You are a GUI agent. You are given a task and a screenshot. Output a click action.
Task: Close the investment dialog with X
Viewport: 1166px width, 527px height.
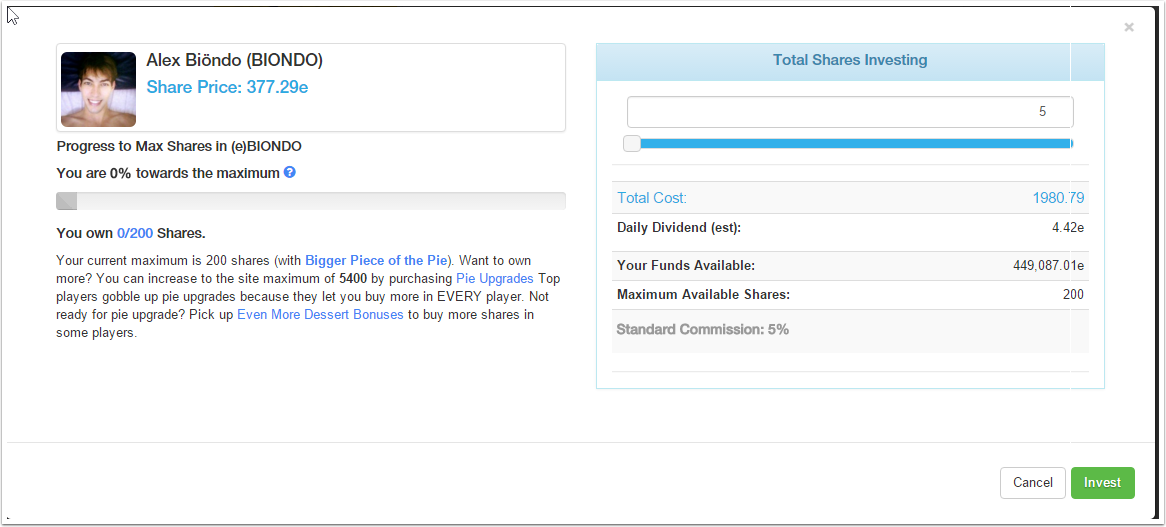pos(1129,28)
